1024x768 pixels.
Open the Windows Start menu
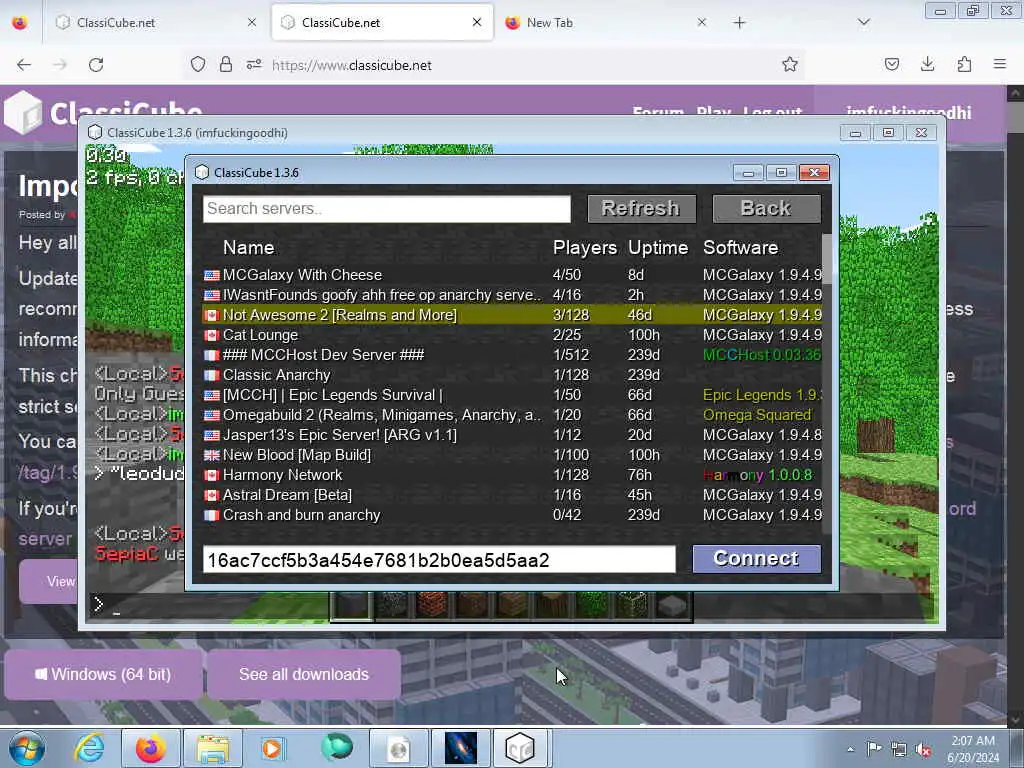pos(27,748)
